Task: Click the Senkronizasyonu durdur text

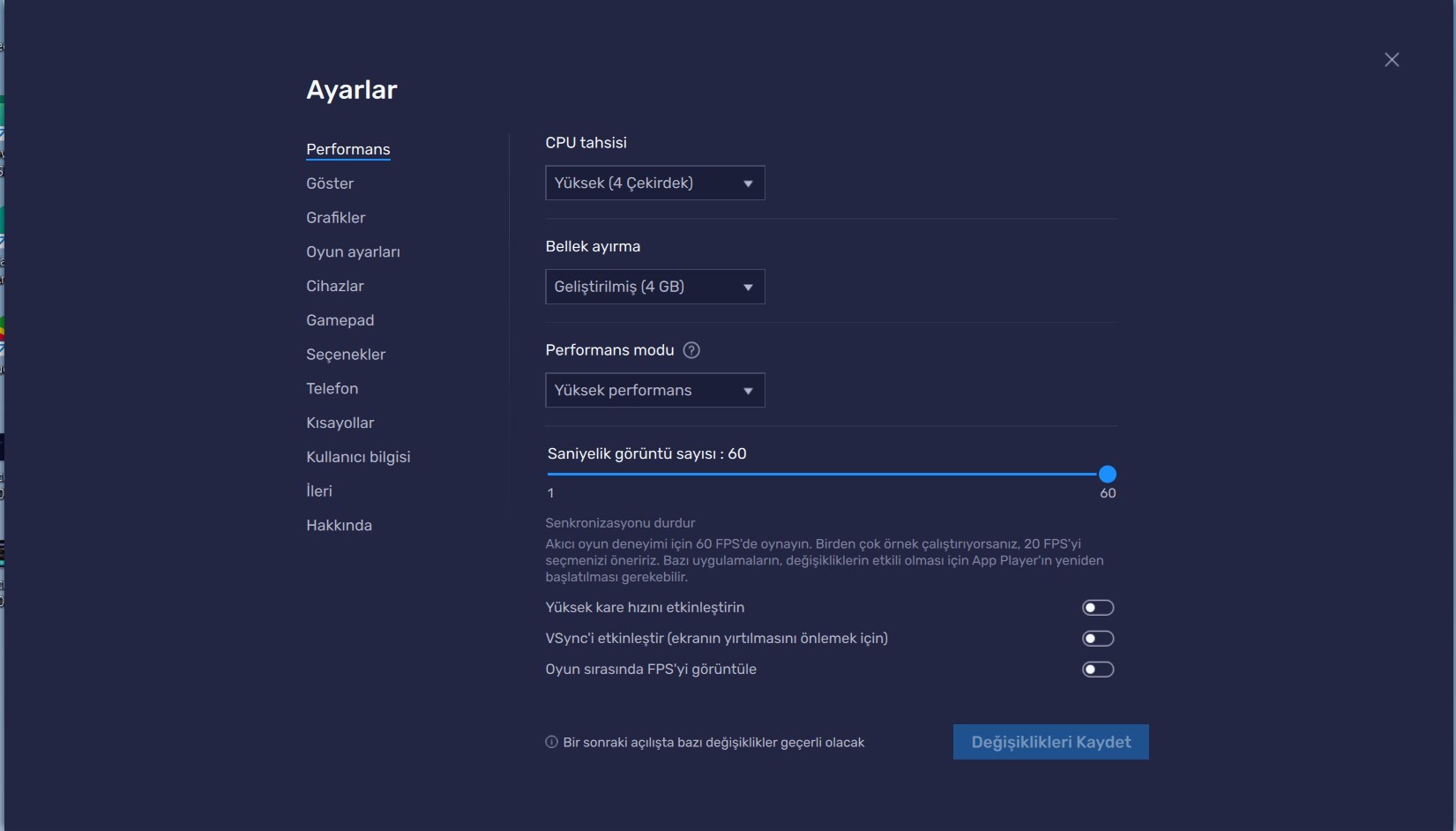Action: [620, 523]
